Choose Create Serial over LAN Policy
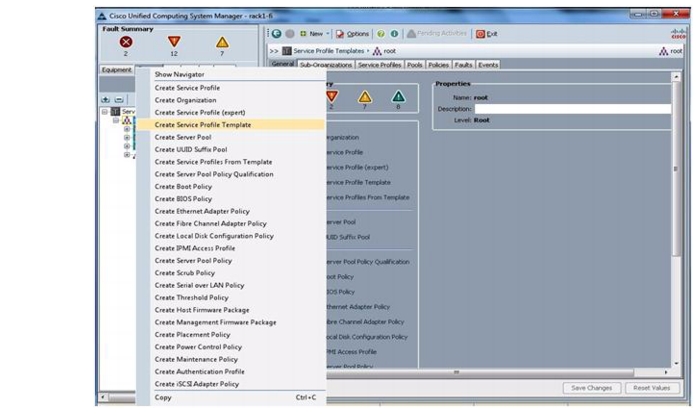Screen dimensions: 698x414 (231, 285)
